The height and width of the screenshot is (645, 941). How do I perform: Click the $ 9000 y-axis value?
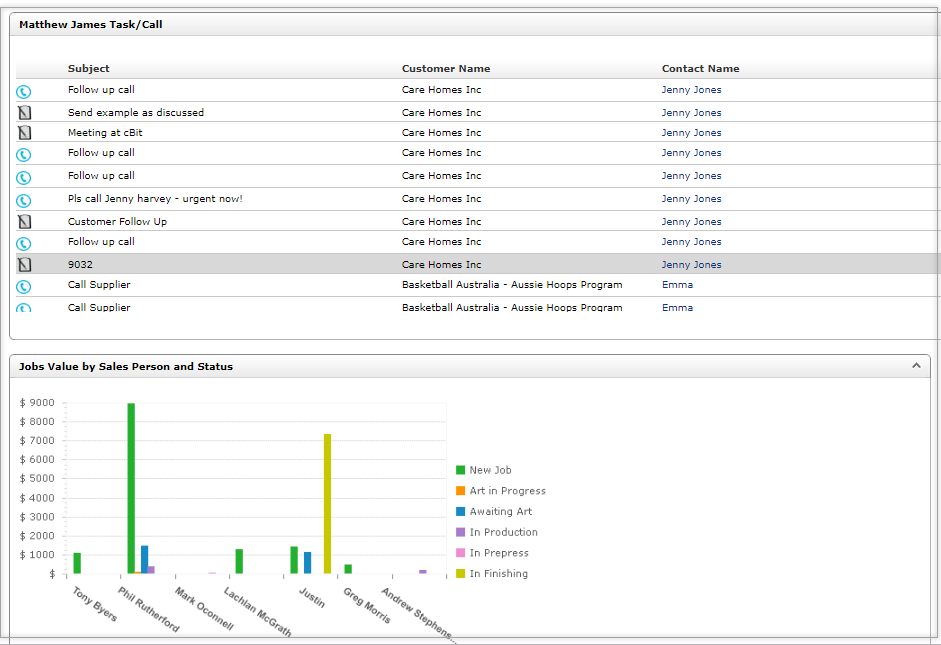click(x=37, y=403)
